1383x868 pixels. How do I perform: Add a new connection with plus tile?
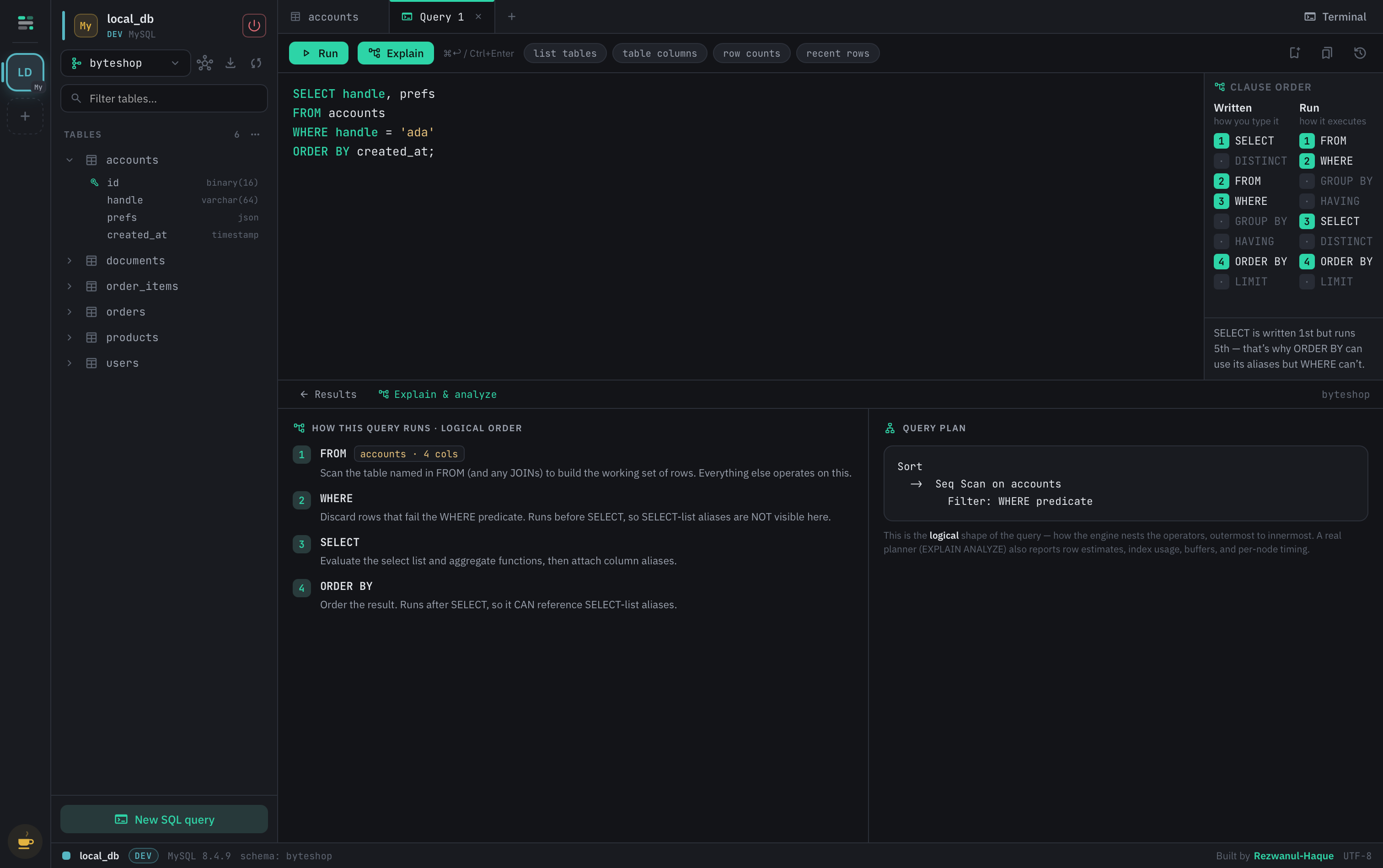click(25, 117)
